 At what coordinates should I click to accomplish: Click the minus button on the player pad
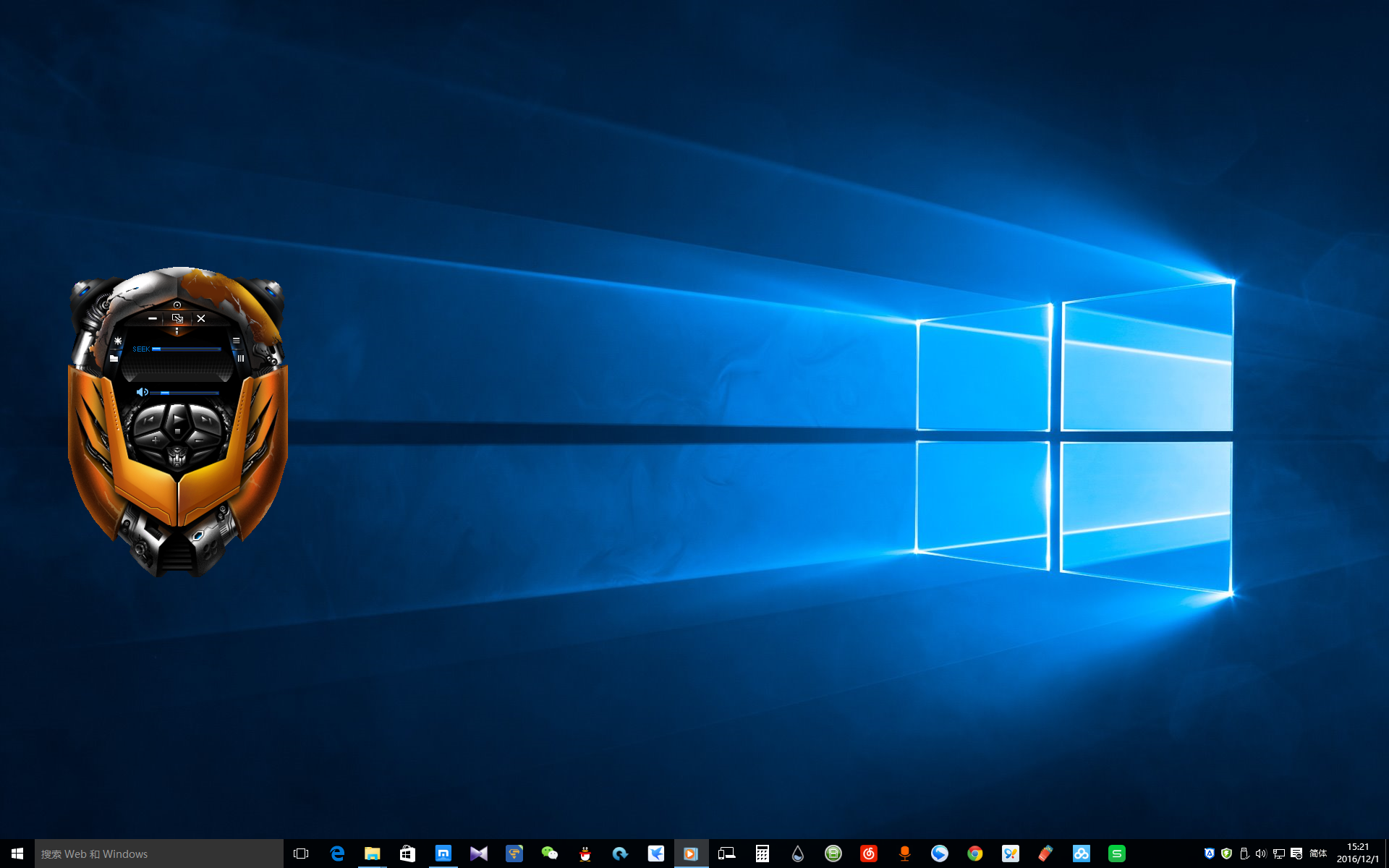pyautogui.click(x=200, y=440)
